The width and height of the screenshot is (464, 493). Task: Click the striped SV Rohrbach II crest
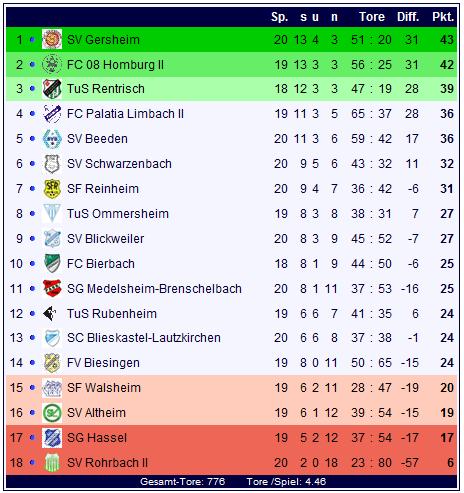(x=52, y=463)
